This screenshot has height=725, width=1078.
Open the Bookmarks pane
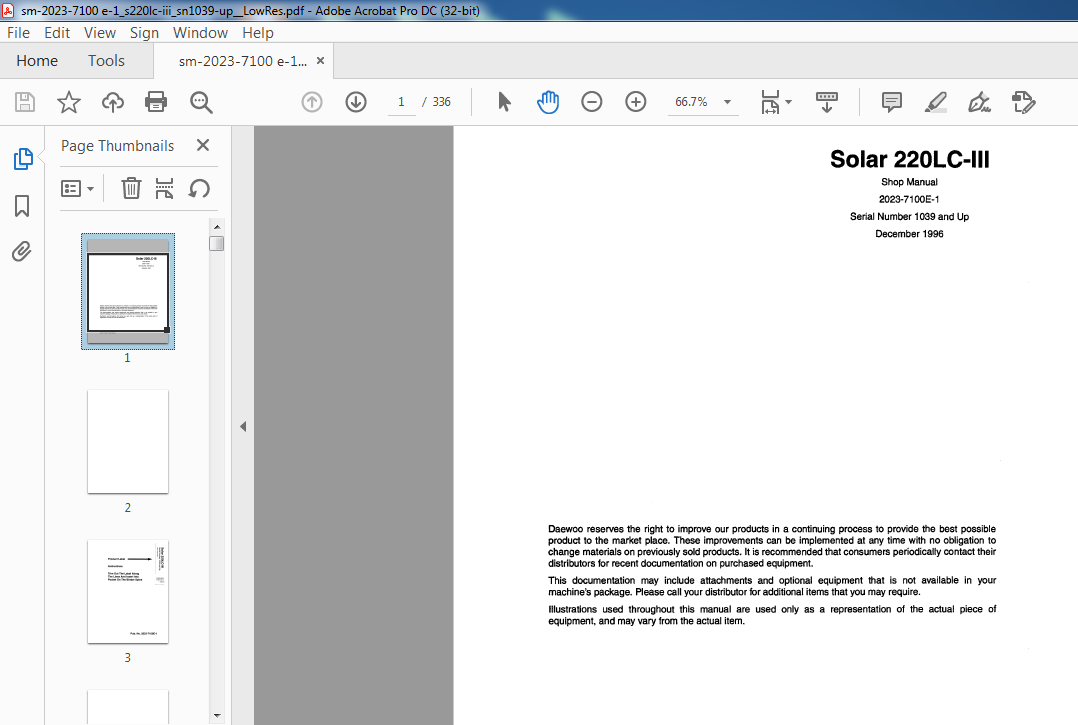[x=22, y=205]
